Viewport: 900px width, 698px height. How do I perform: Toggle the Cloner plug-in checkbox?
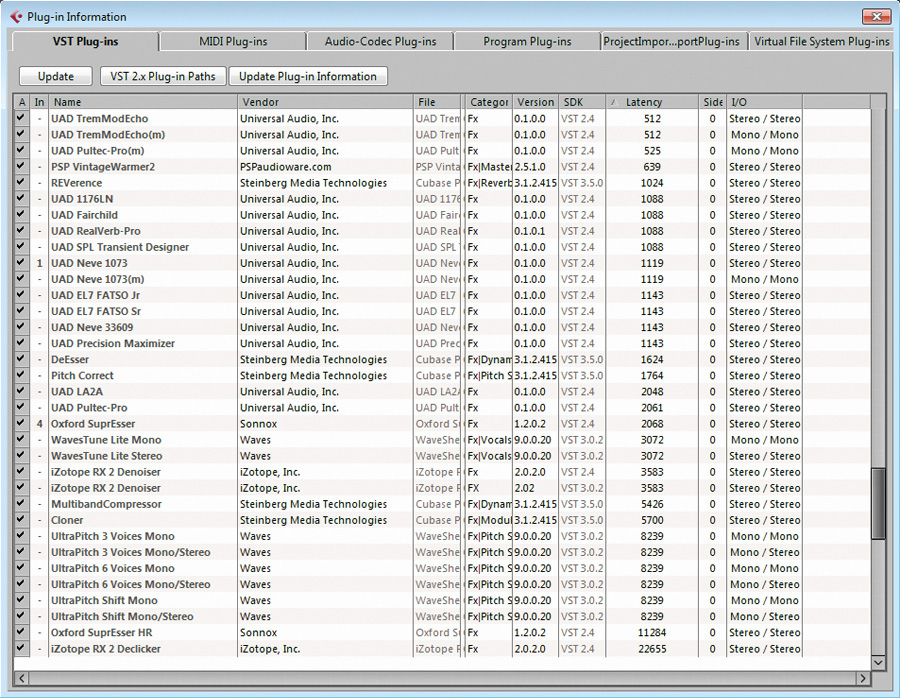click(x=21, y=520)
